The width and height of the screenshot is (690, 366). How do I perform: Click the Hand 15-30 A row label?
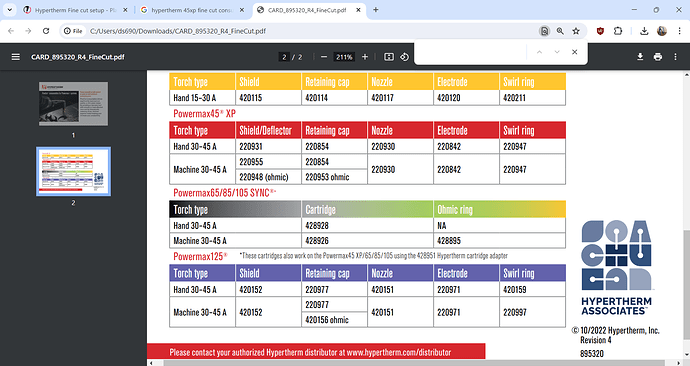195,98
